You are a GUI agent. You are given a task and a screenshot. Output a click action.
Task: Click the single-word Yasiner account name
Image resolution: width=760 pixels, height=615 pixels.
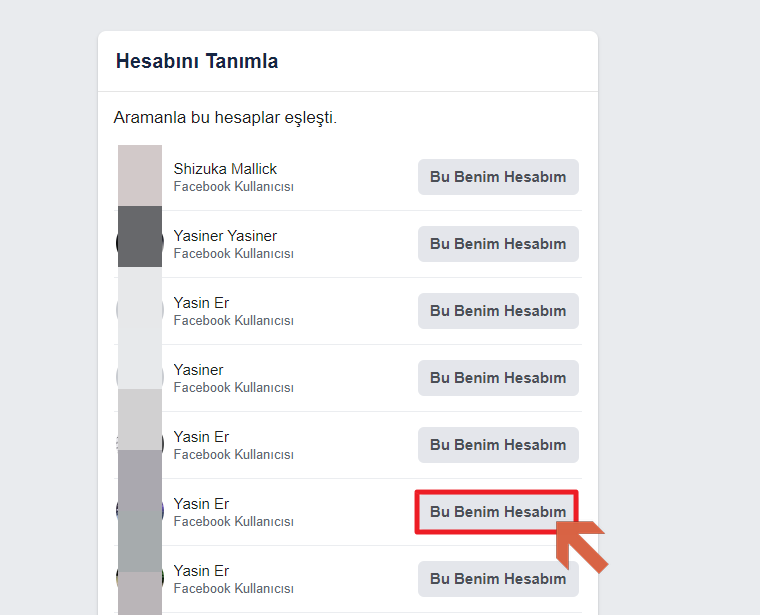tap(198, 370)
